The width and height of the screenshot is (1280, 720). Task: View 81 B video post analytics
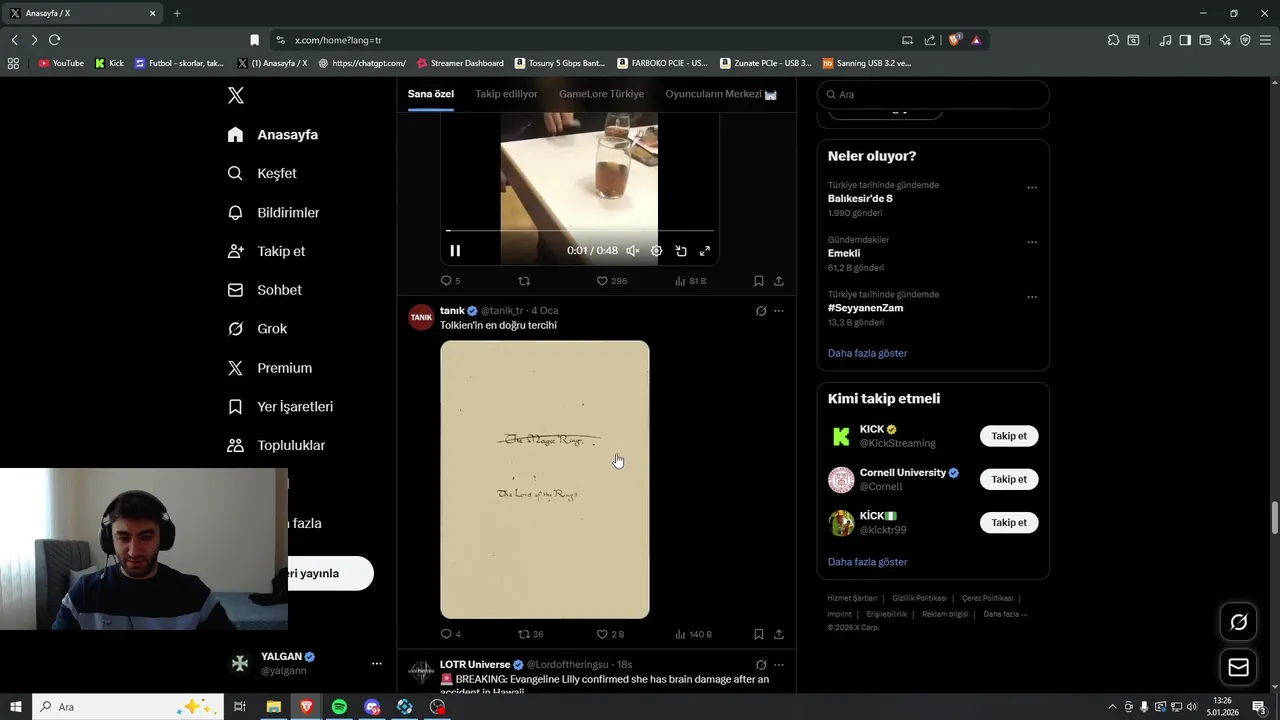[x=691, y=281]
